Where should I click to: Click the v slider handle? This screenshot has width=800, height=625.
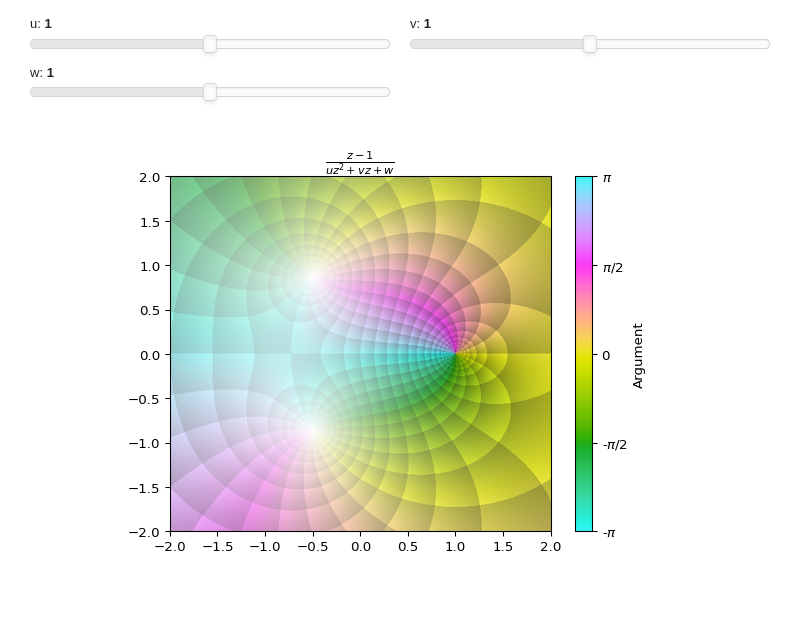pos(590,44)
